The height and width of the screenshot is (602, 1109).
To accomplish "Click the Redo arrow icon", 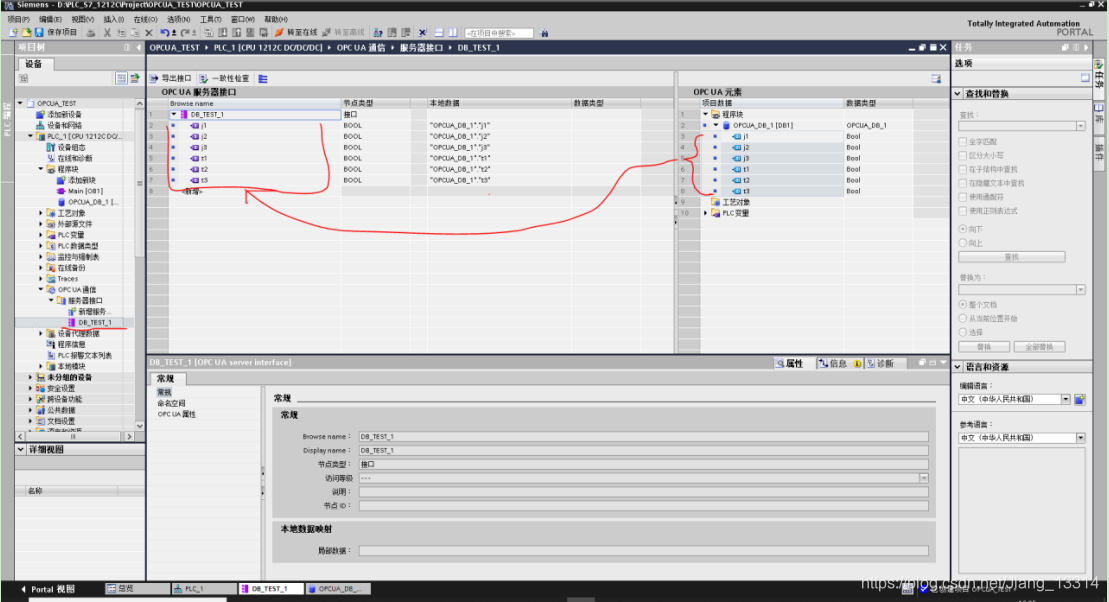I will click(185, 33).
